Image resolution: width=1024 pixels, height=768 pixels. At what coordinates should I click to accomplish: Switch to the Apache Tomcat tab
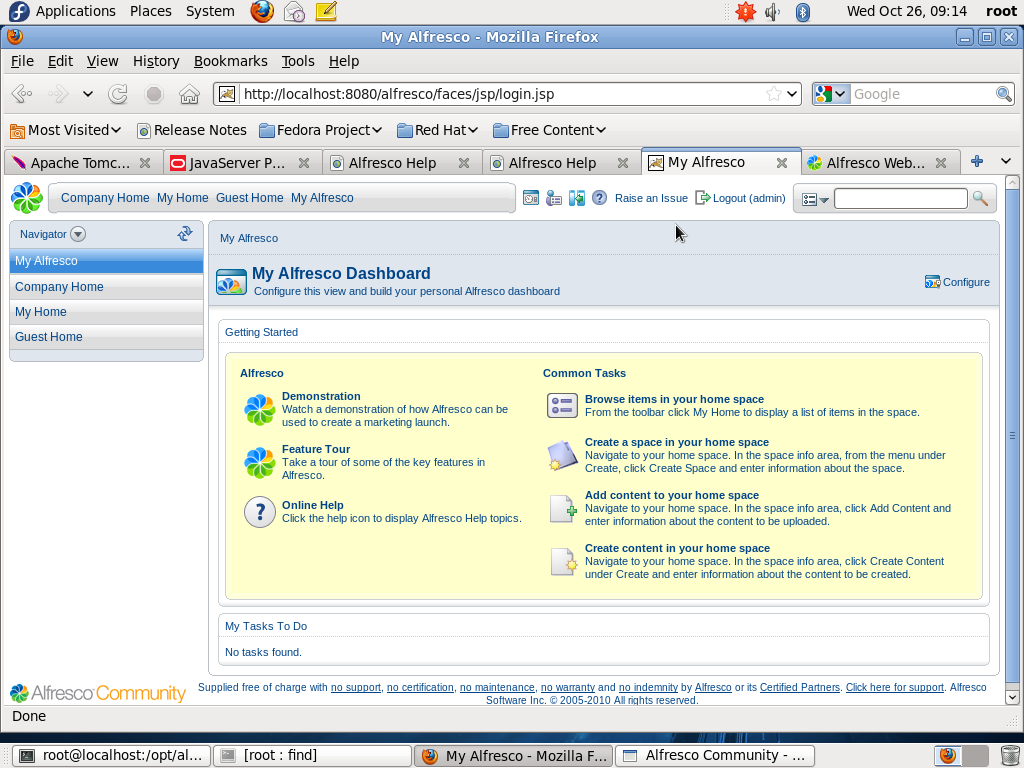click(x=82, y=163)
